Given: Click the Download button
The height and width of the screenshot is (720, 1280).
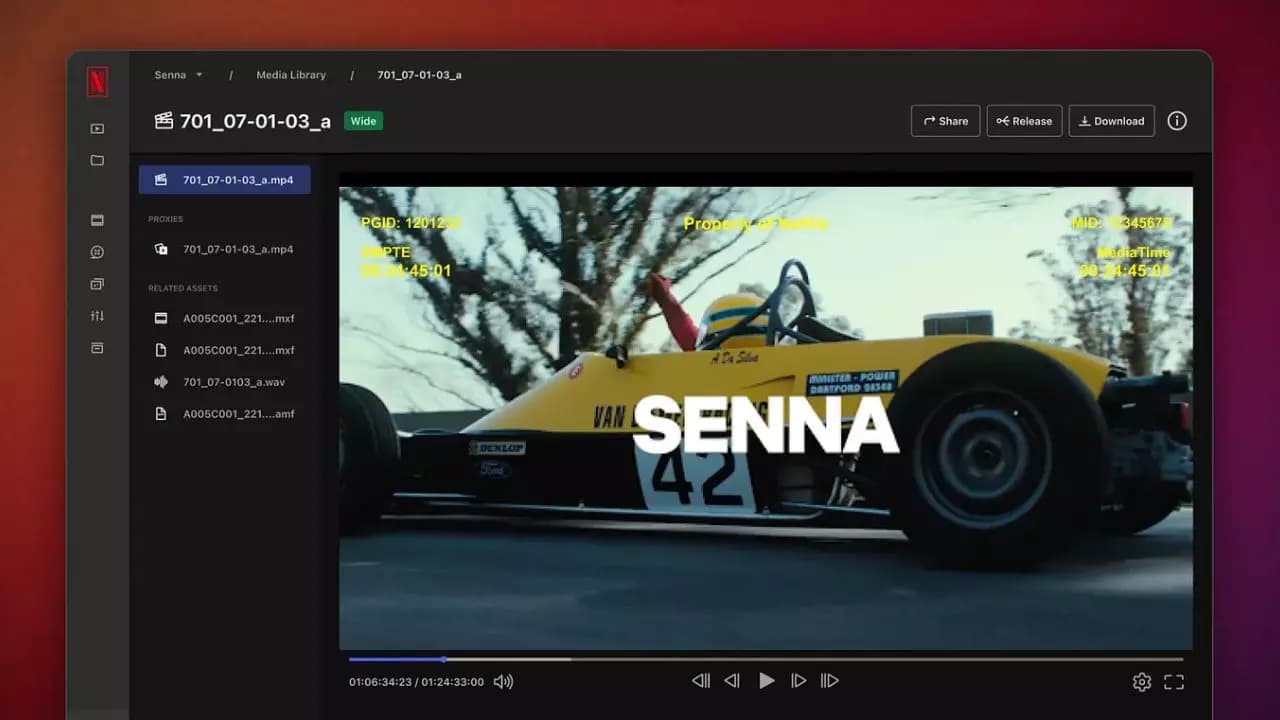Looking at the screenshot, I should [x=1111, y=121].
